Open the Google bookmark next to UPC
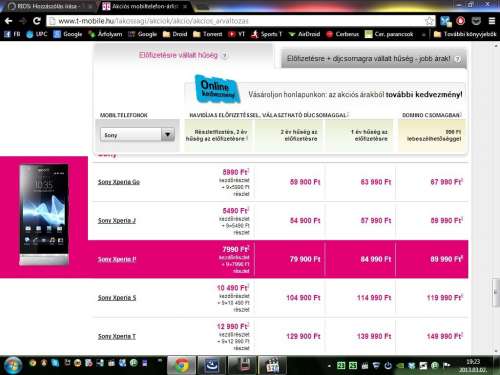 68,34
